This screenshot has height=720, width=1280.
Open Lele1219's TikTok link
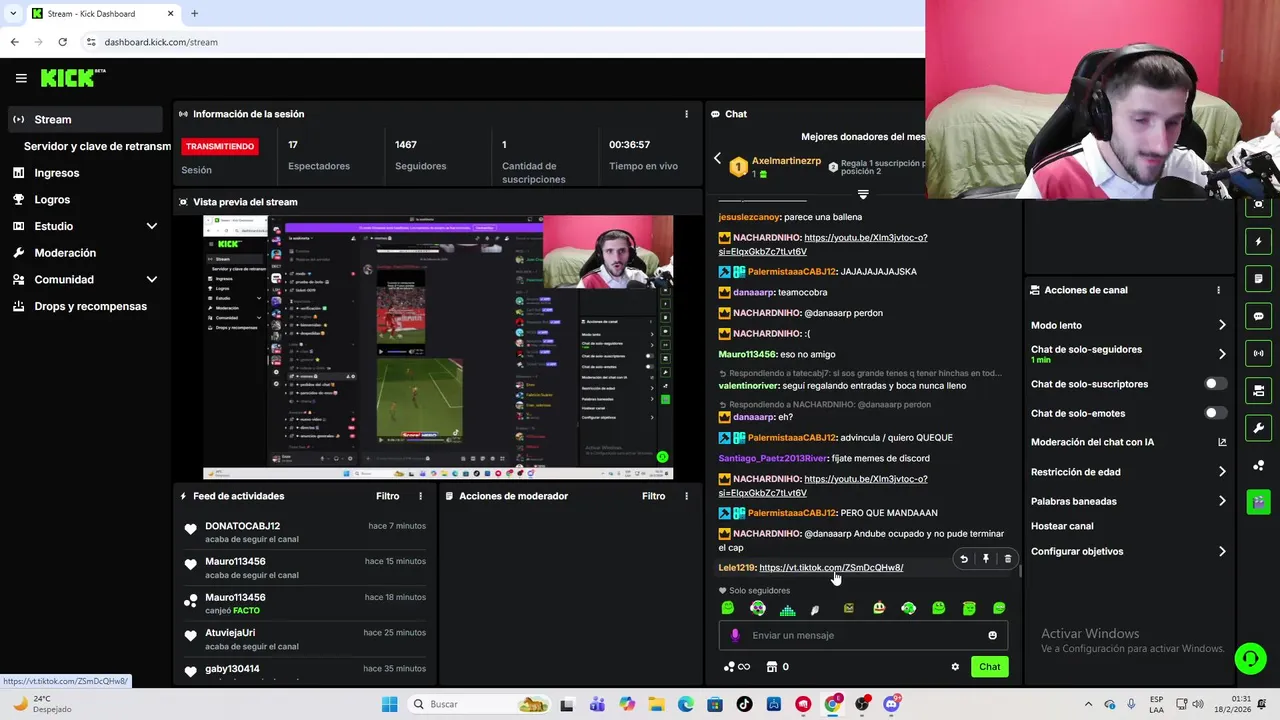pos(831,567)
